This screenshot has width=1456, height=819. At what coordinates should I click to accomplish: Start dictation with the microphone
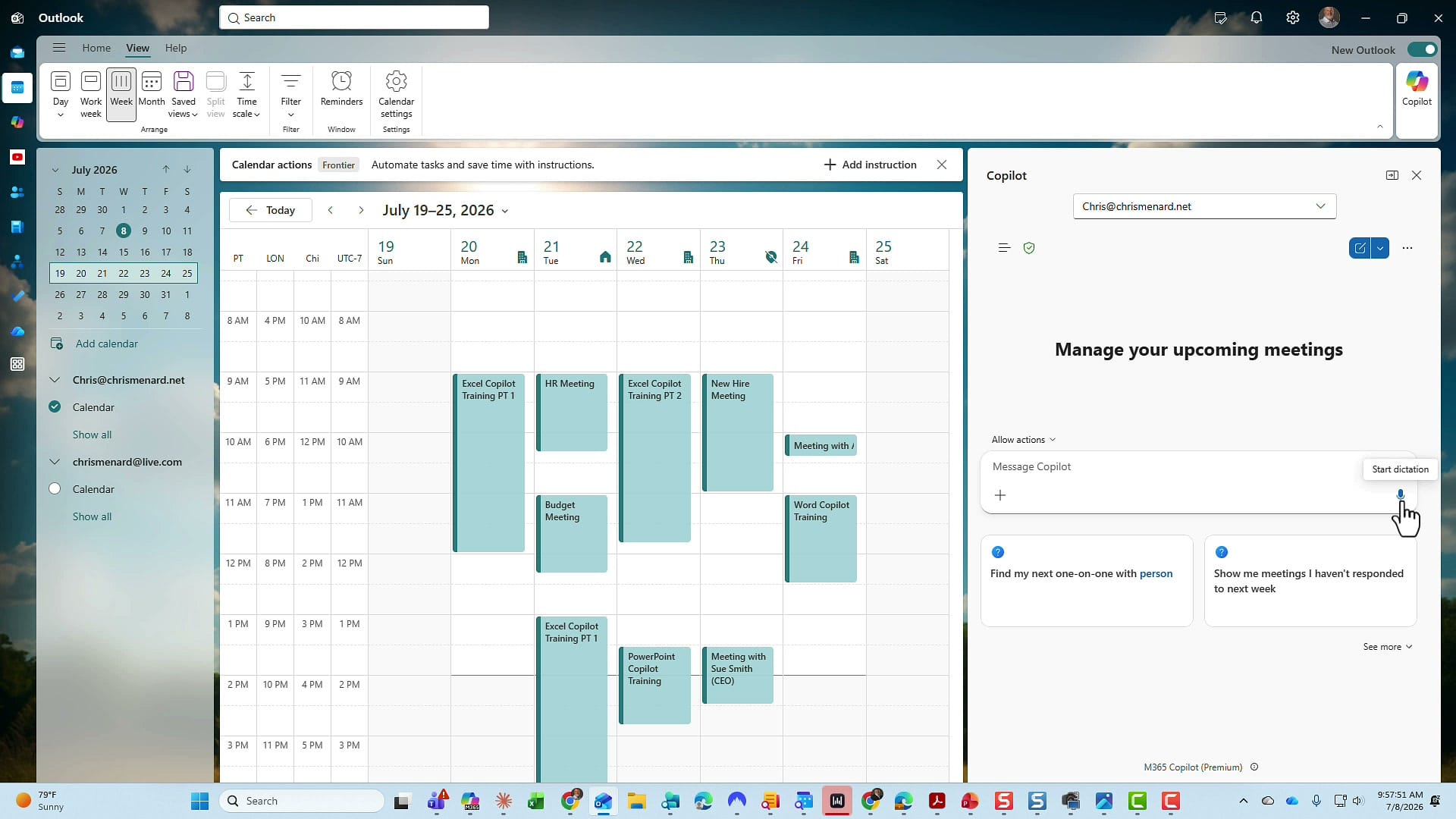(x=1401, y=494)
